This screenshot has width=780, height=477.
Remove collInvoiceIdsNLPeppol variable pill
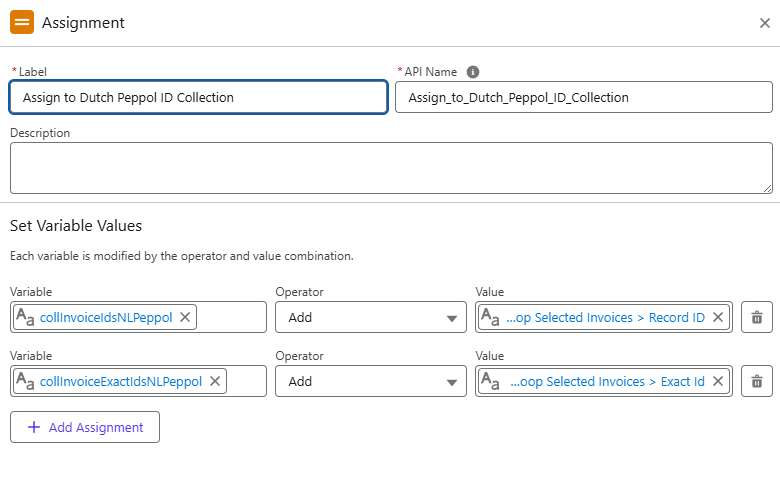point(185,317)
